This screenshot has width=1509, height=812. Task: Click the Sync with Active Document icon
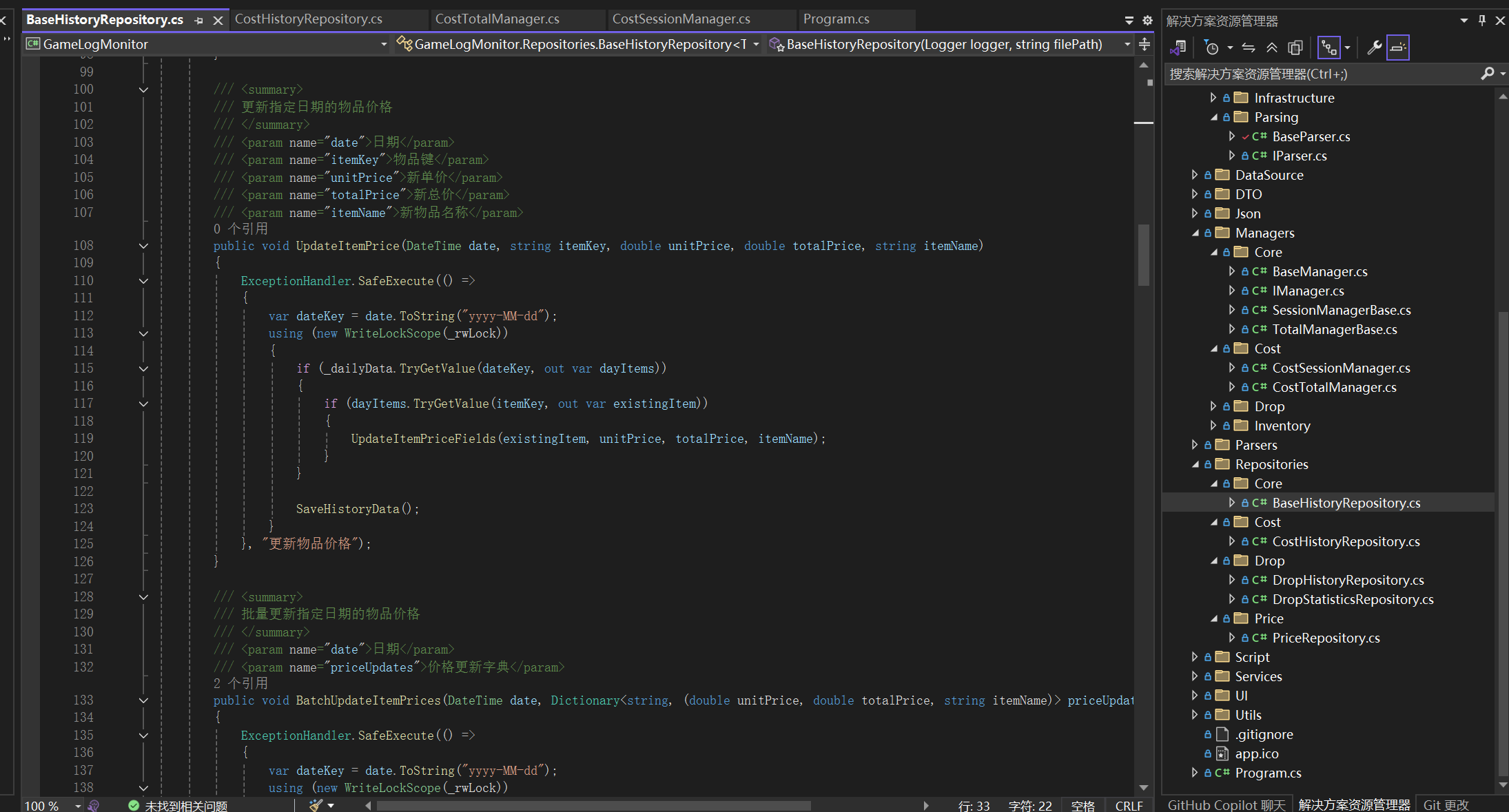pyautogui.click(x=1249, y=48)
